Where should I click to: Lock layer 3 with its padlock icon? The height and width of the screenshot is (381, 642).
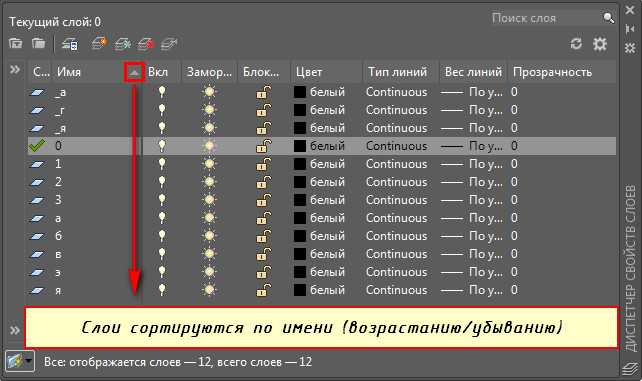[263, 200]
